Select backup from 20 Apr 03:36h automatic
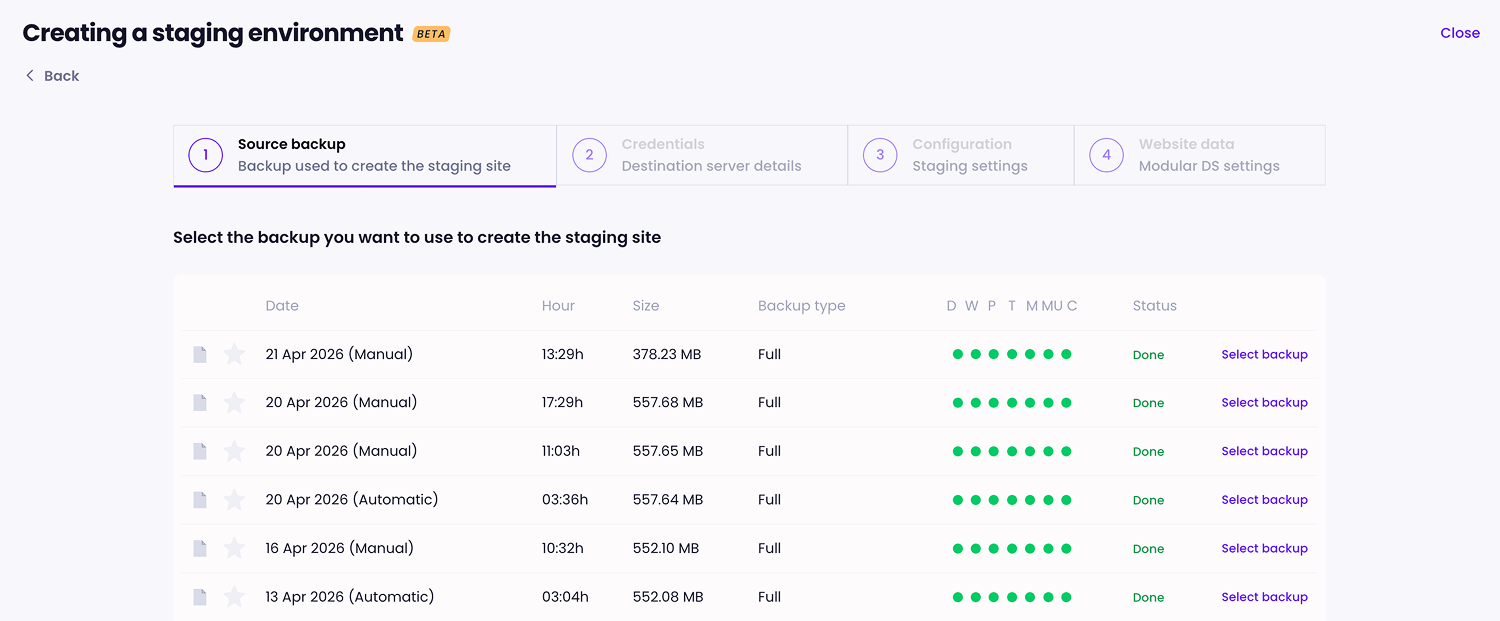 pos(1264,499)
